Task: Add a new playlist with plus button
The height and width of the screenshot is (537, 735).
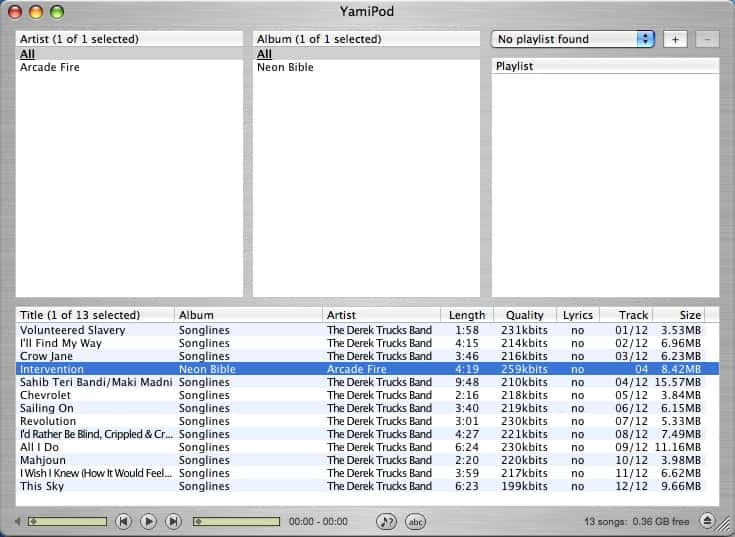Action: pos(675,39)
